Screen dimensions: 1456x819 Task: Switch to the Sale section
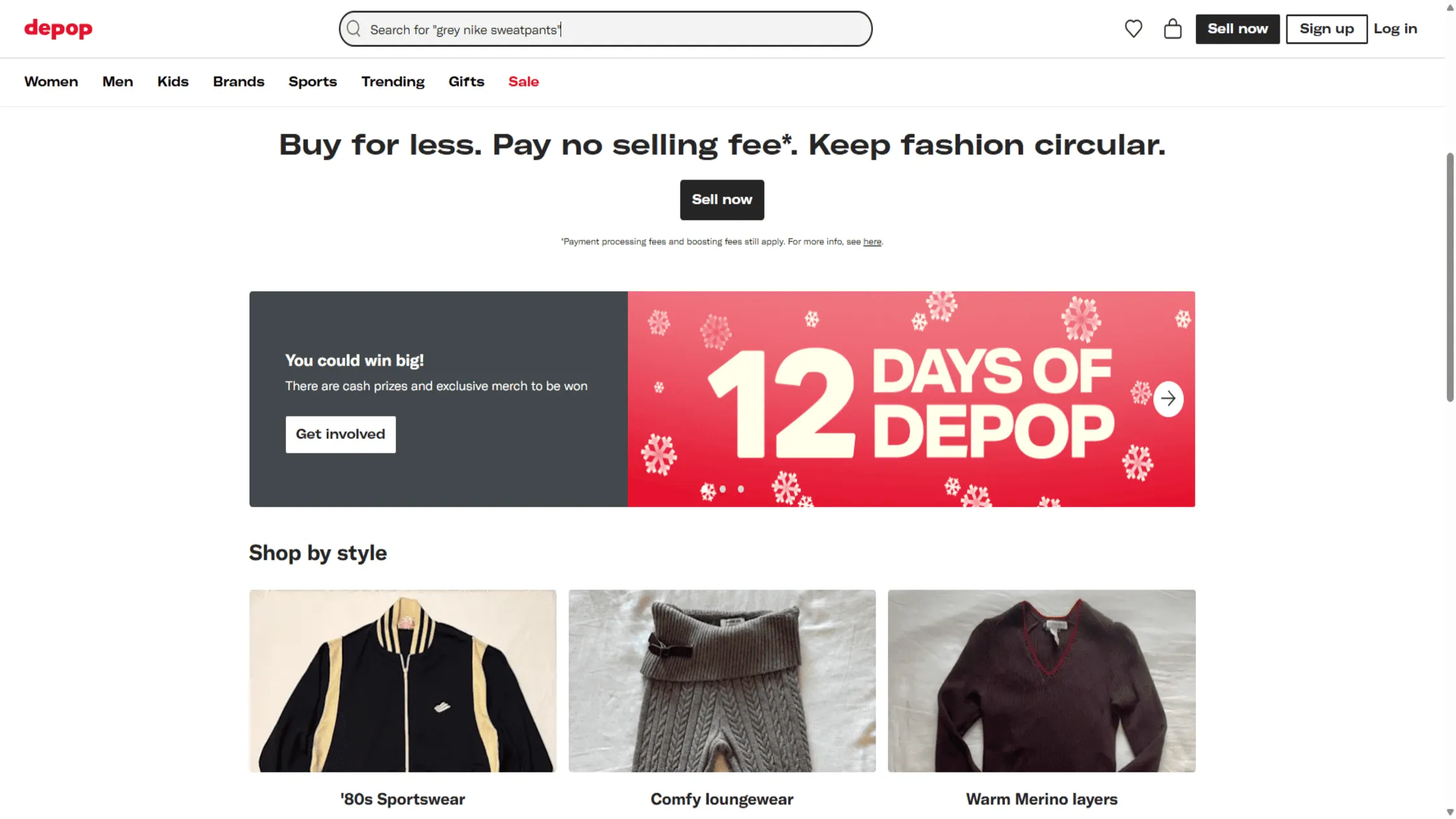click(523, 81)
